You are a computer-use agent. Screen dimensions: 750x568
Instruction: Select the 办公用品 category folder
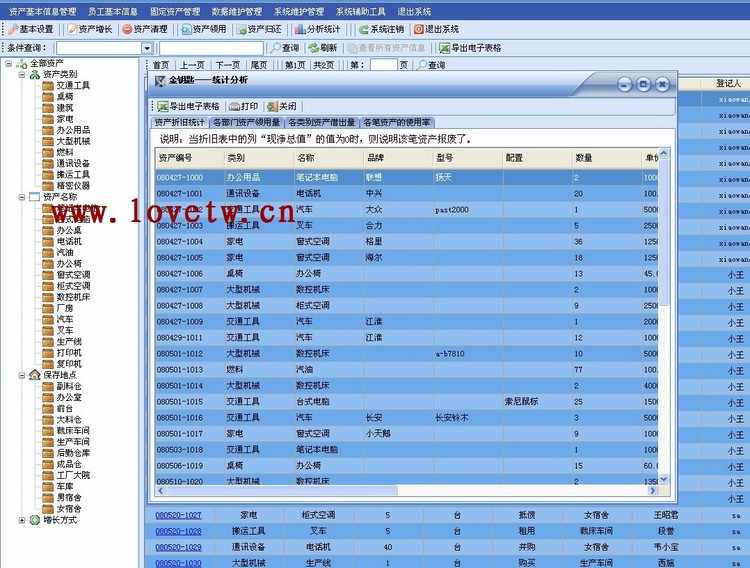click(x=66, y=130)
